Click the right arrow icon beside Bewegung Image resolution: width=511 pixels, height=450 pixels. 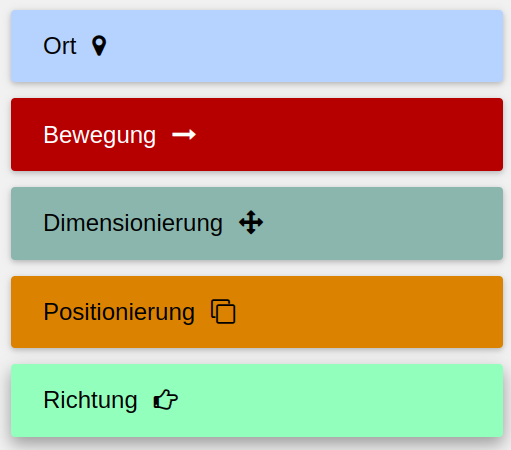click(x=184, y=135)
